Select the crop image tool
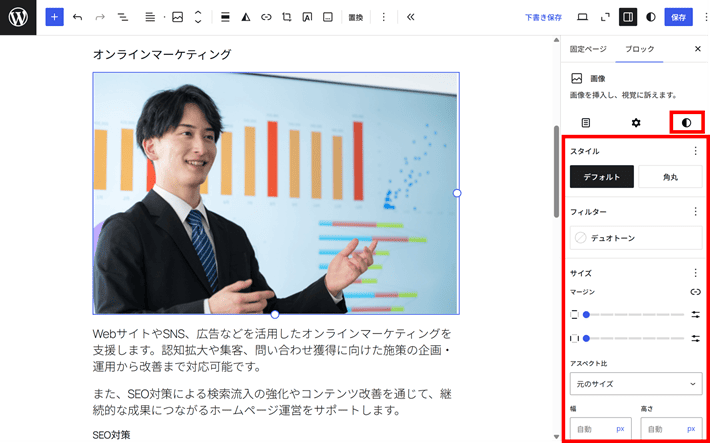Screen dimensions: 710x443 point(287,17)
